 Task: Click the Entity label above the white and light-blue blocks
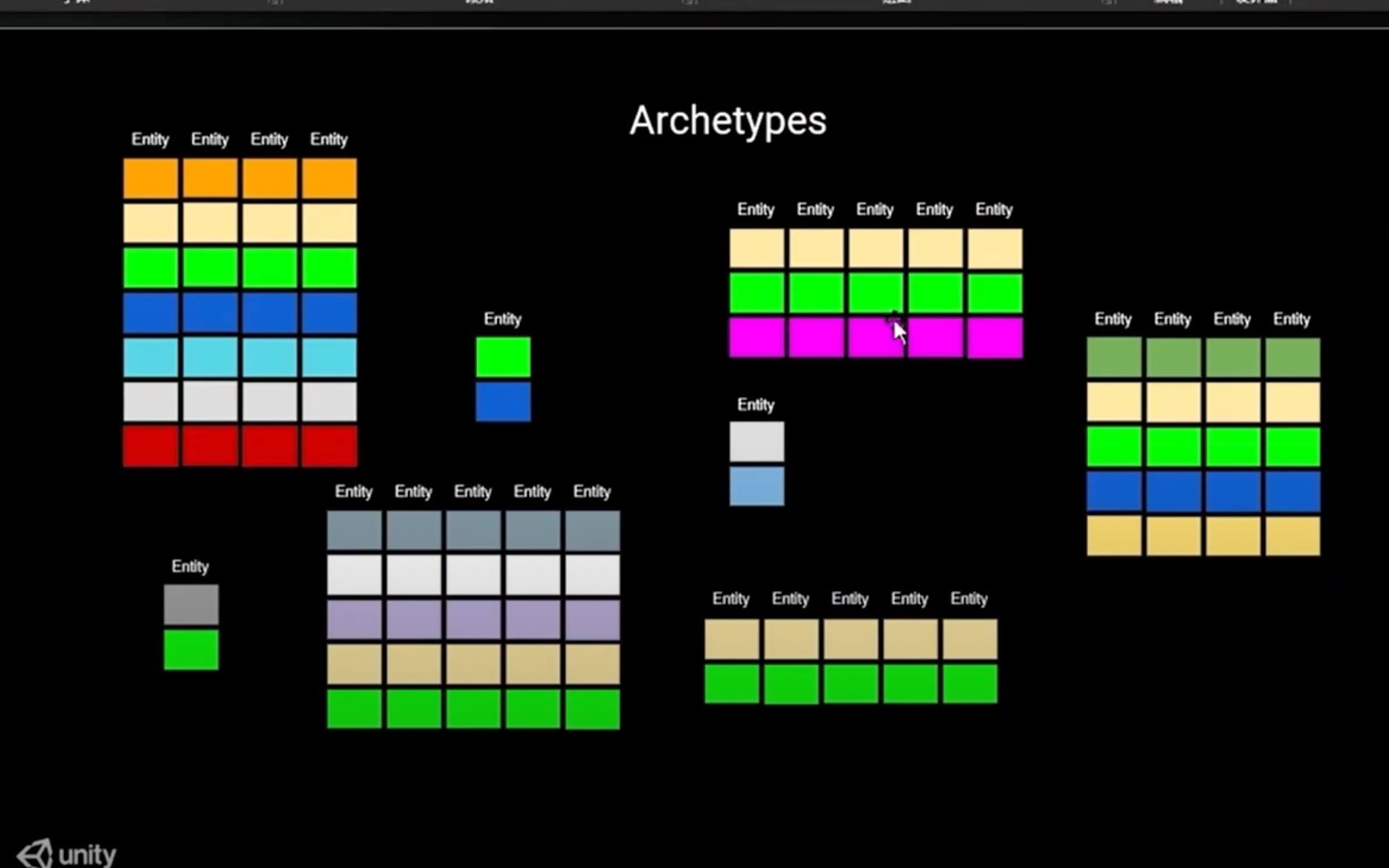click(755, 405)
